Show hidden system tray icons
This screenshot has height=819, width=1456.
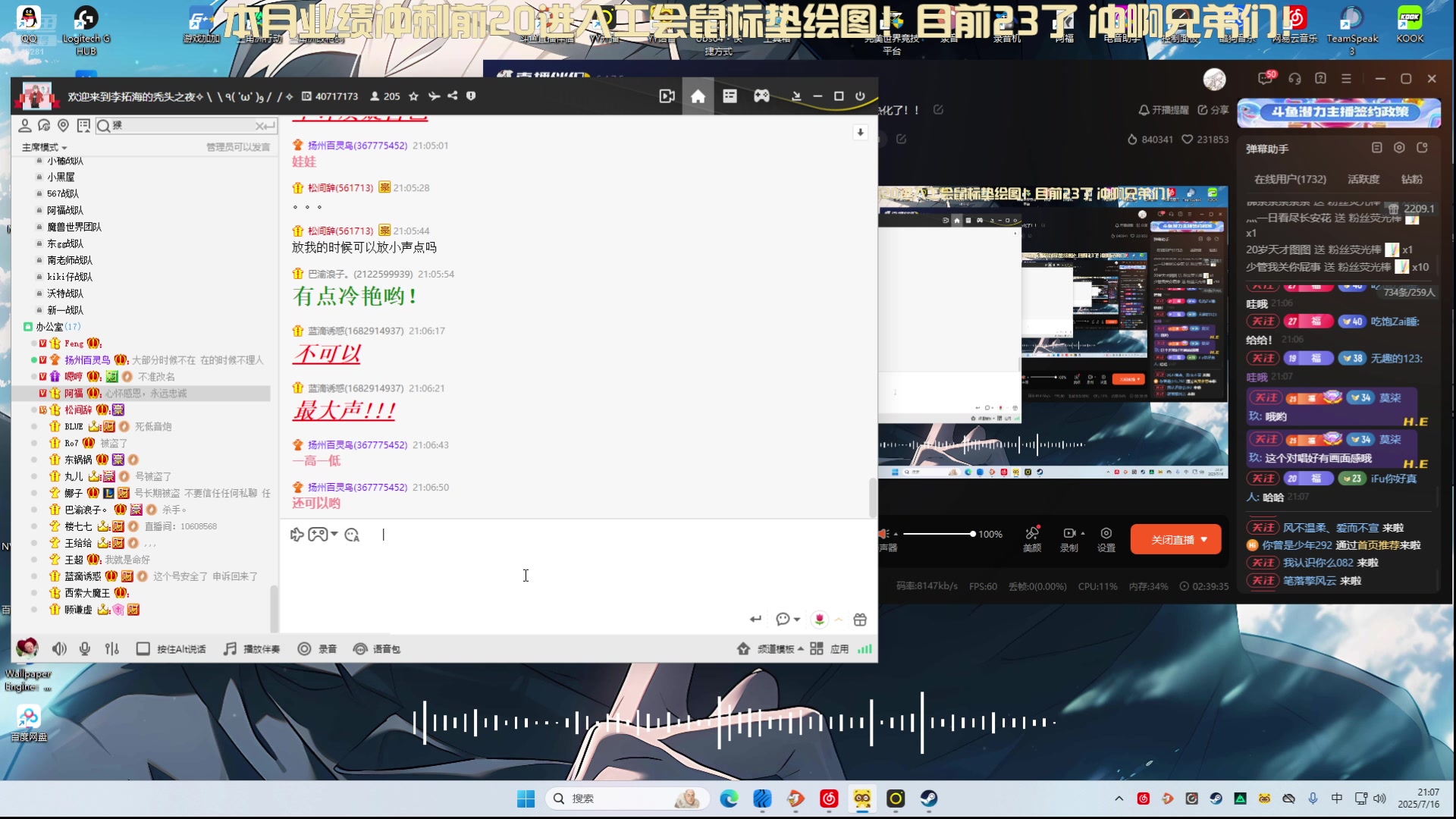tap(1119, 799)
